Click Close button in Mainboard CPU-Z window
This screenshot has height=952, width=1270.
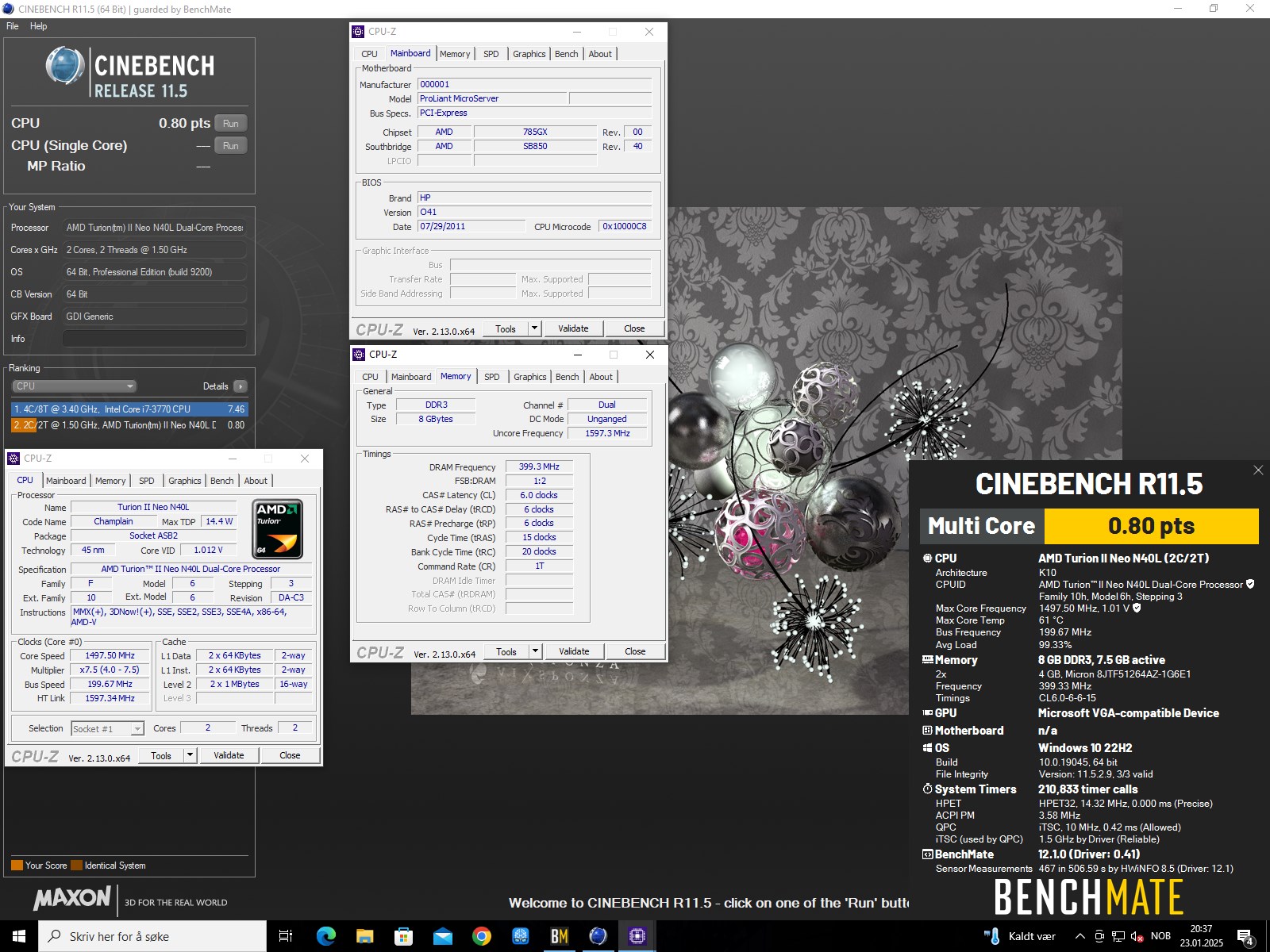tap(634, 328)
